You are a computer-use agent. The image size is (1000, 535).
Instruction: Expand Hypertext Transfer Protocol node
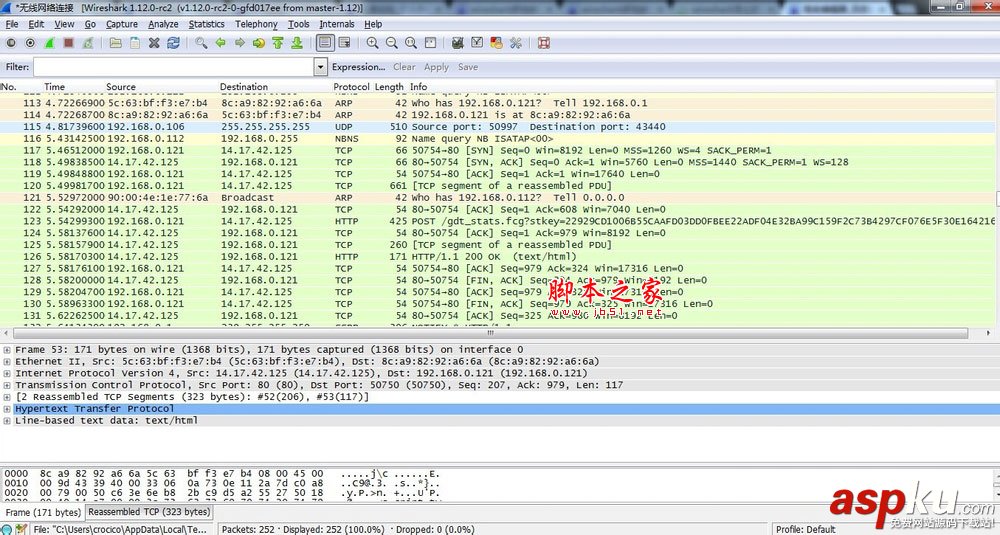(x=7, y=409)
